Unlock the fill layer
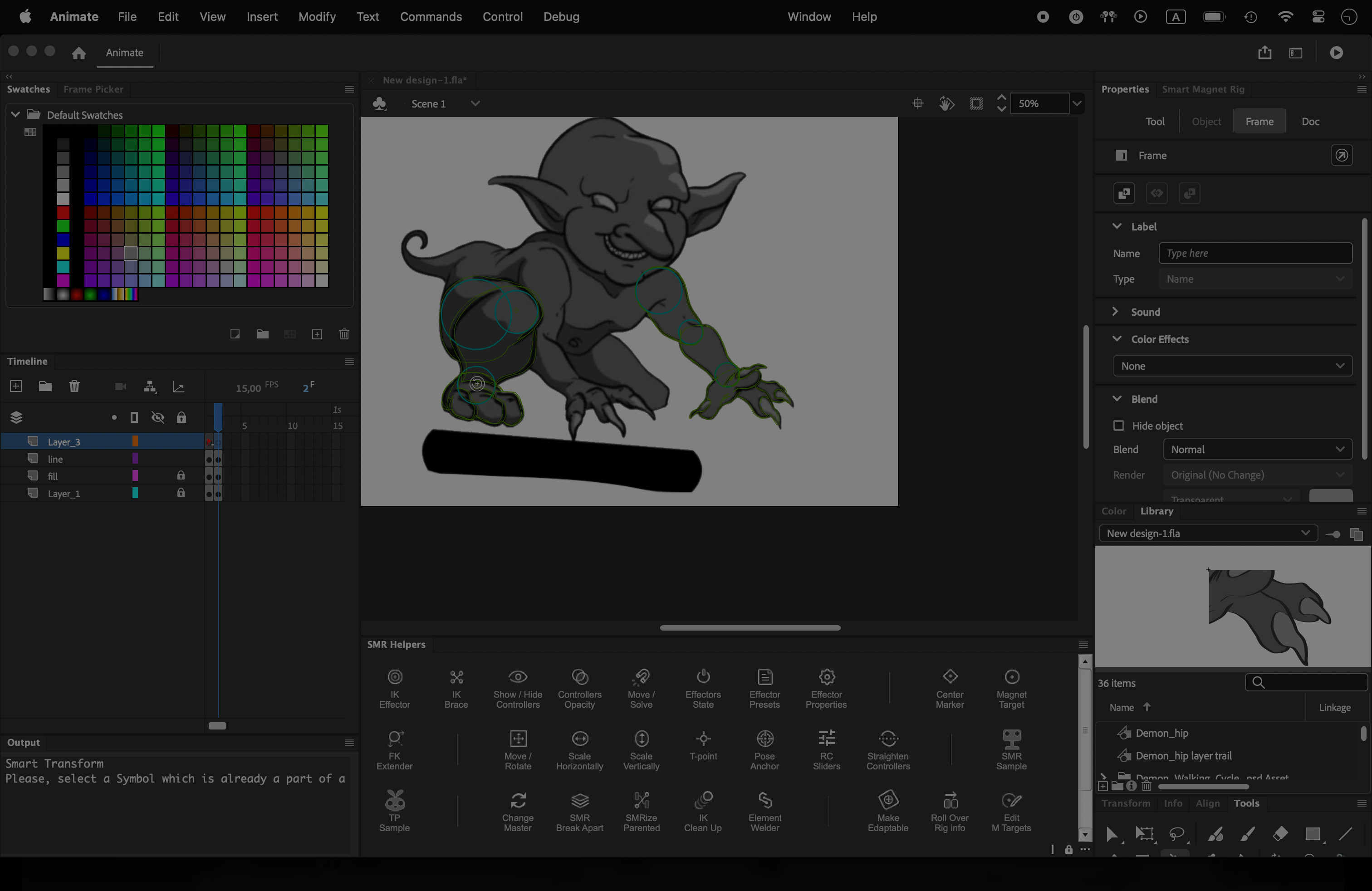The width and height of the screenshot is (1372, 891). 181,475
